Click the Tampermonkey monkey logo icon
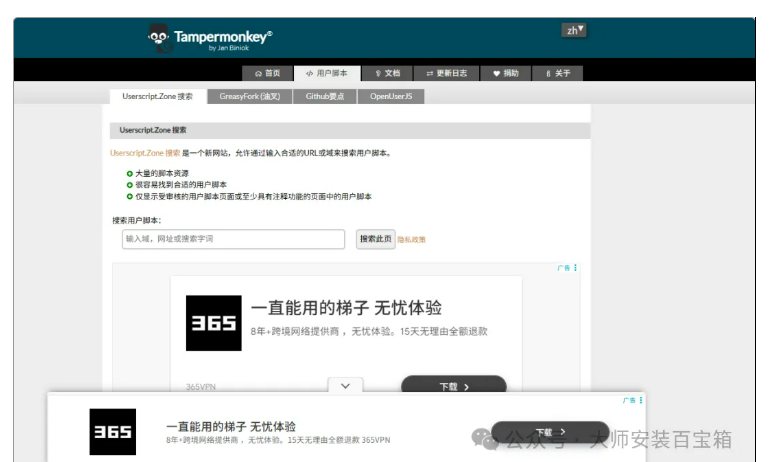Screen dimensions: 773x462 pyautogui.click(x=160, y=37)
